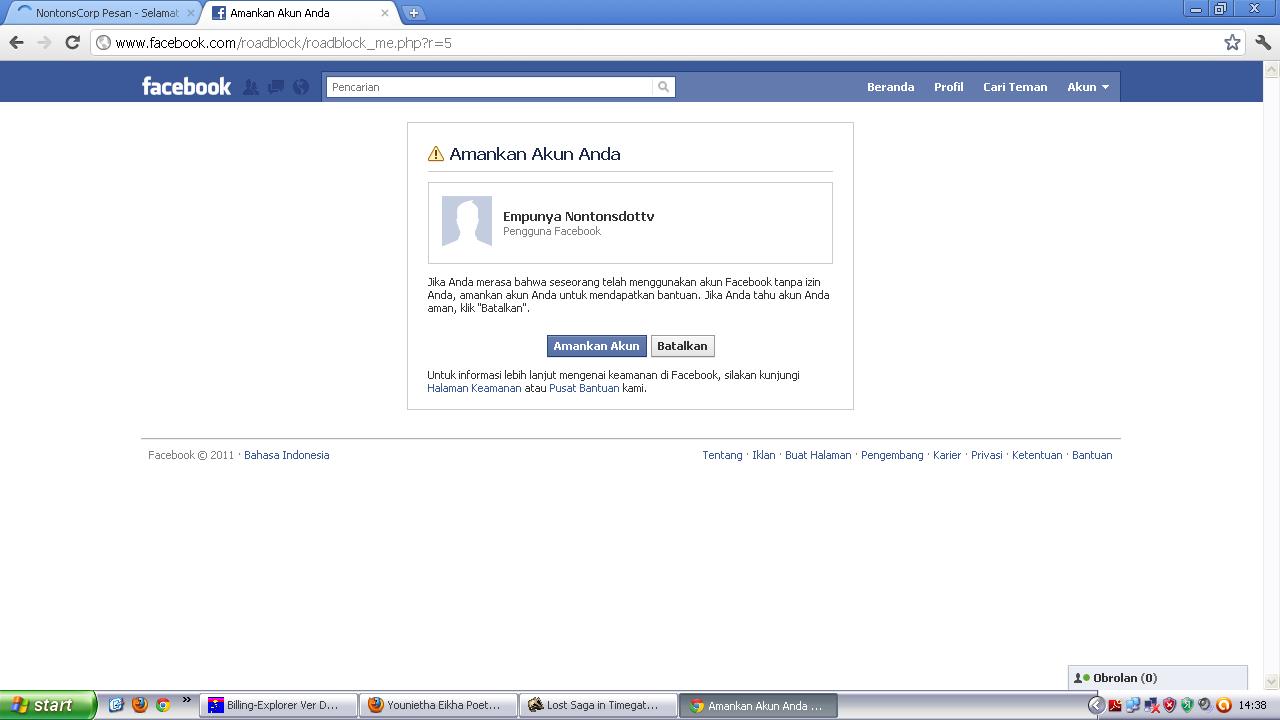Click the blue network computers tray icon
Viewport: 1280px width, 720px height.
pos(1133,705)
